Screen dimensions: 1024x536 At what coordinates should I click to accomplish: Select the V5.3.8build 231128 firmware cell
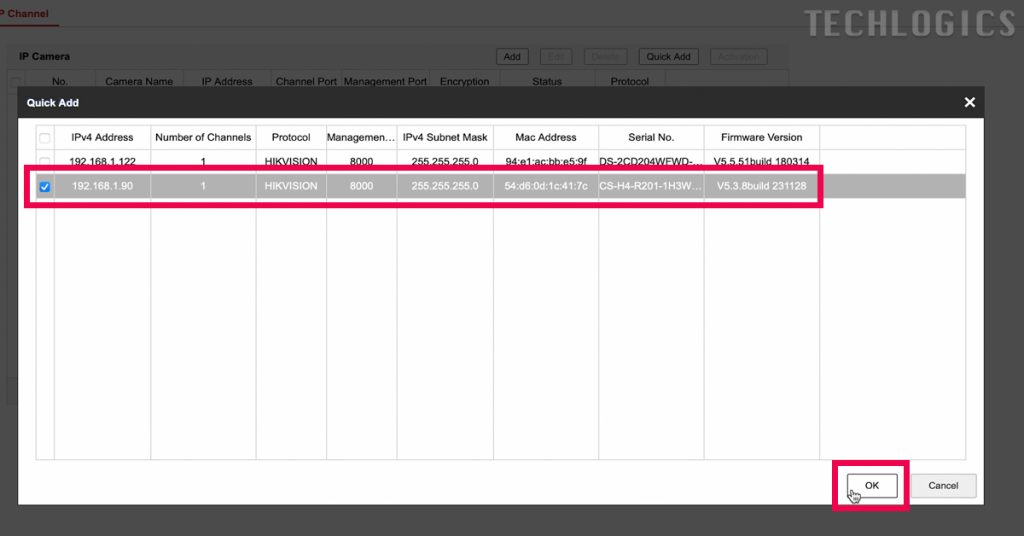tap(761, 186)
